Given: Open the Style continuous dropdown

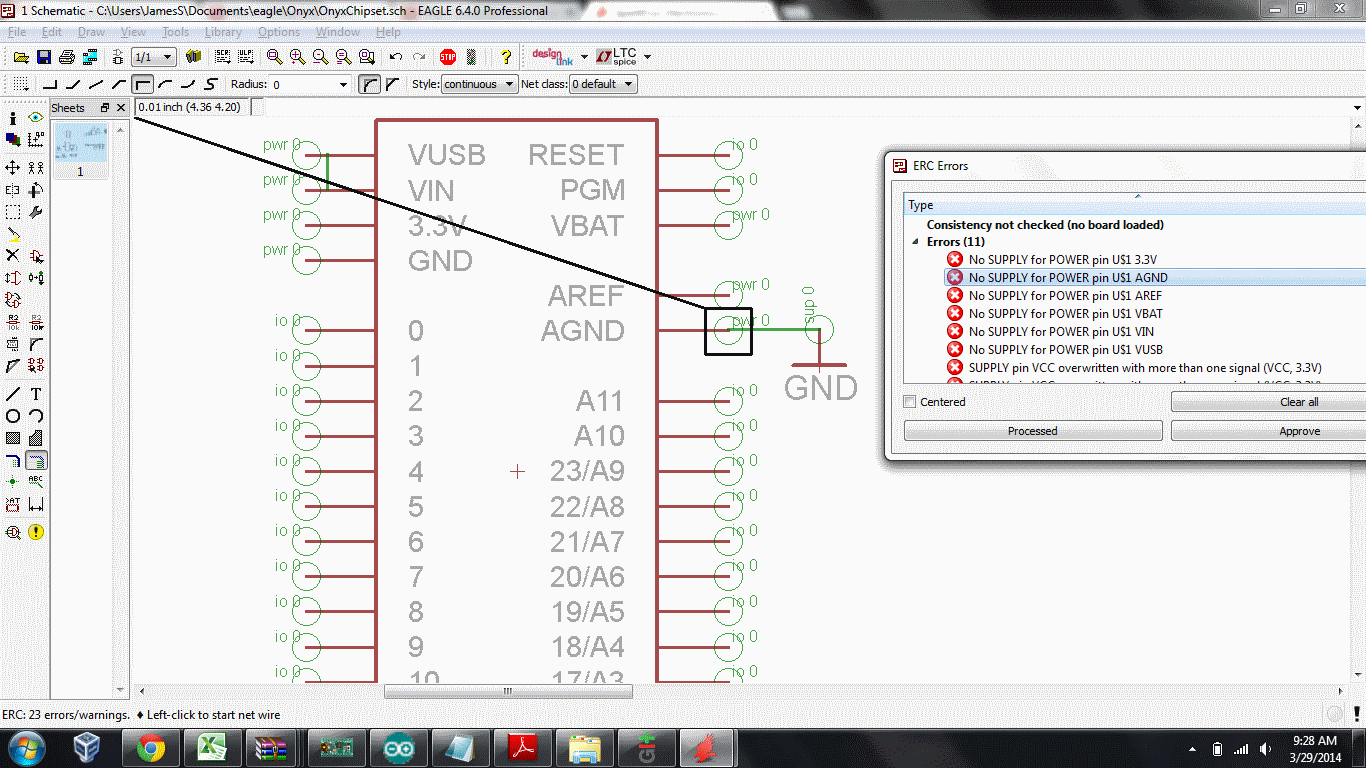Looking at the screenshot, I should [479, 85].
